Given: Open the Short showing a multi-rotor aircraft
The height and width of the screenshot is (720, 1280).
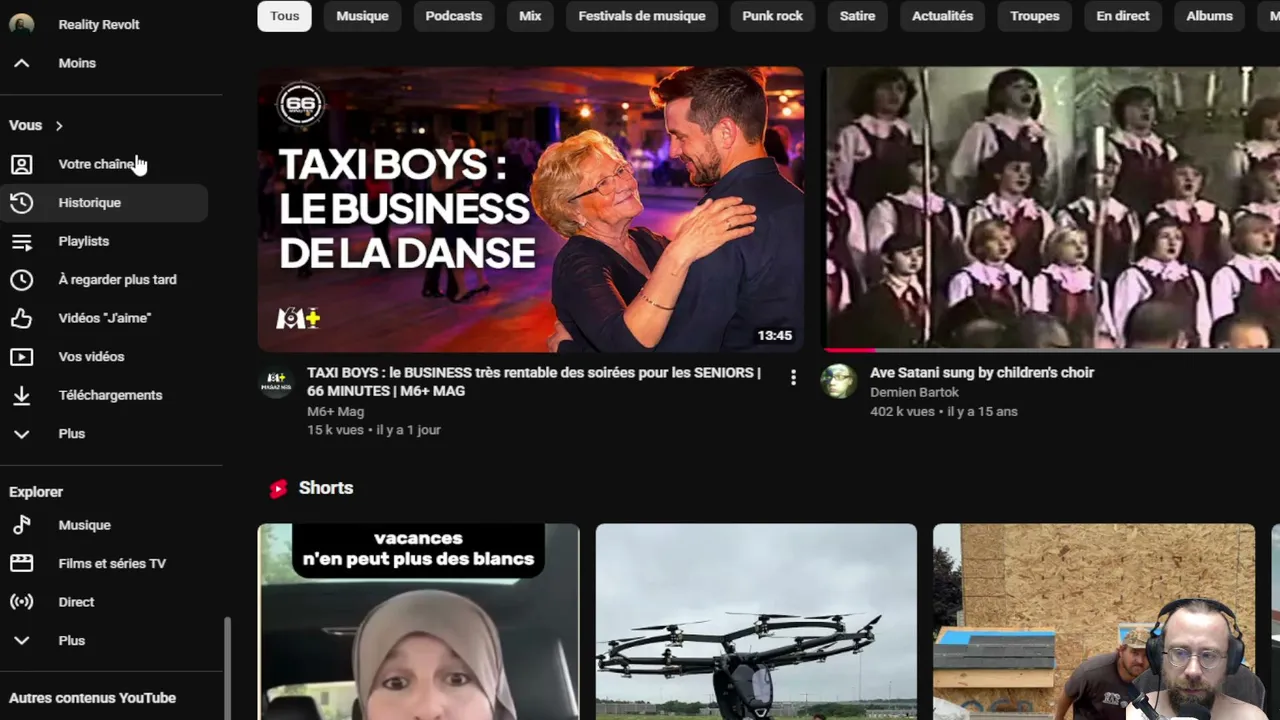Looking at the screenshot, I should coord(756,622).
